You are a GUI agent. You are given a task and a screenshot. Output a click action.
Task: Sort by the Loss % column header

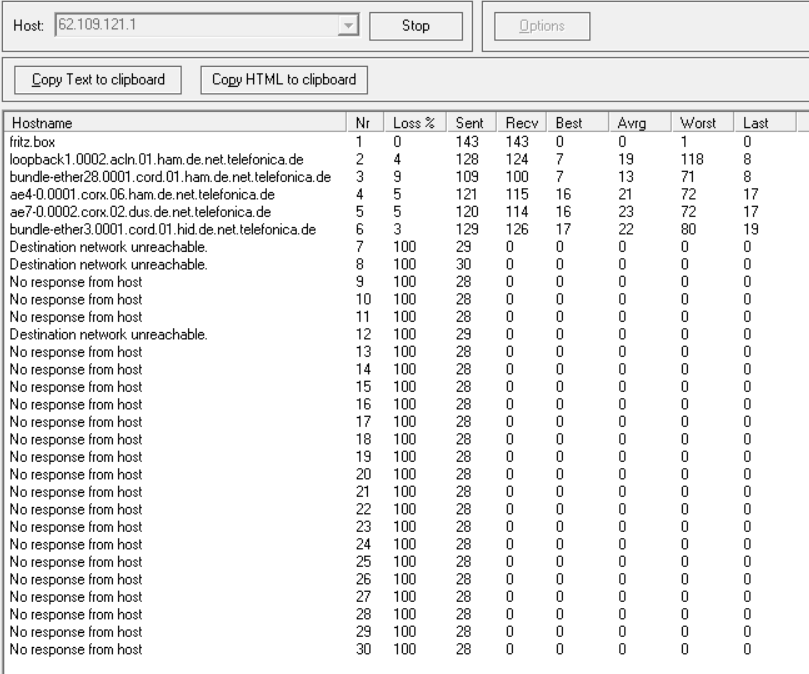coord(415,123)
